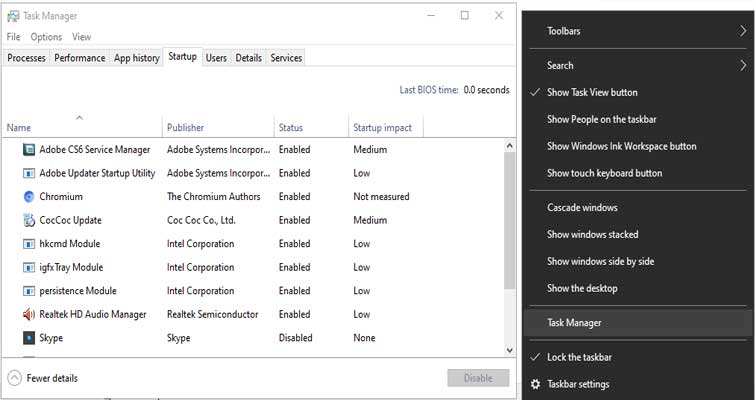This screenshot has width=755, height=400.
Task: Open the Options menu
Action: point(46,37)
